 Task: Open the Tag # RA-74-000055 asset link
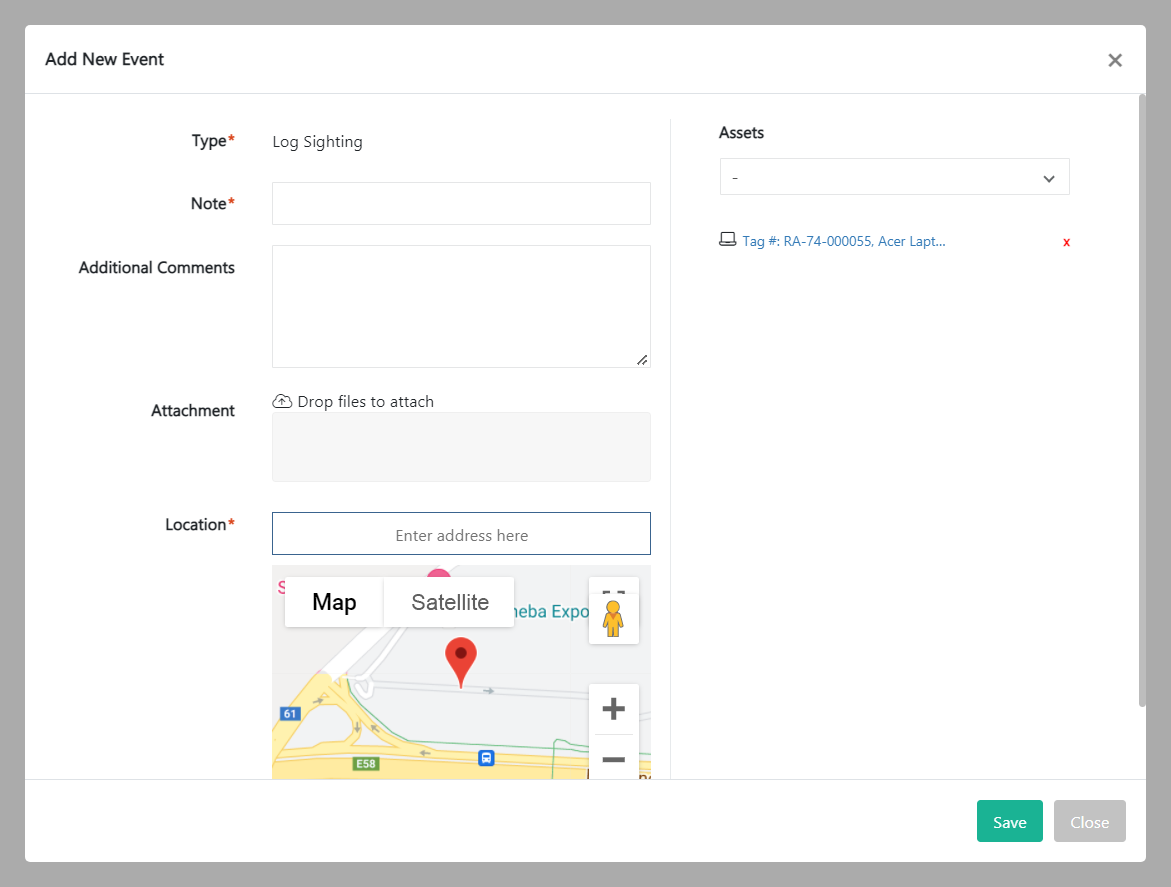843,241
